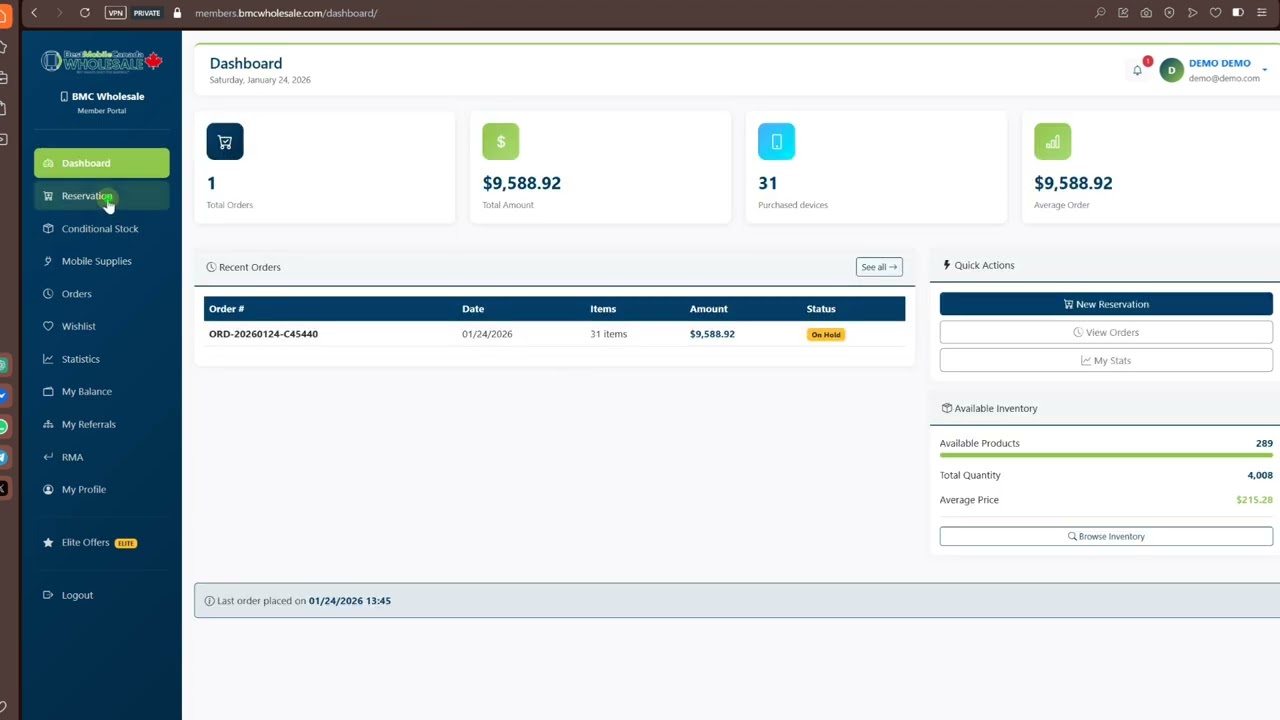The width and height of the screenshot is (1280, 720).
Task: Click the Recent Orders clock heading
Action: pos(244,267)
